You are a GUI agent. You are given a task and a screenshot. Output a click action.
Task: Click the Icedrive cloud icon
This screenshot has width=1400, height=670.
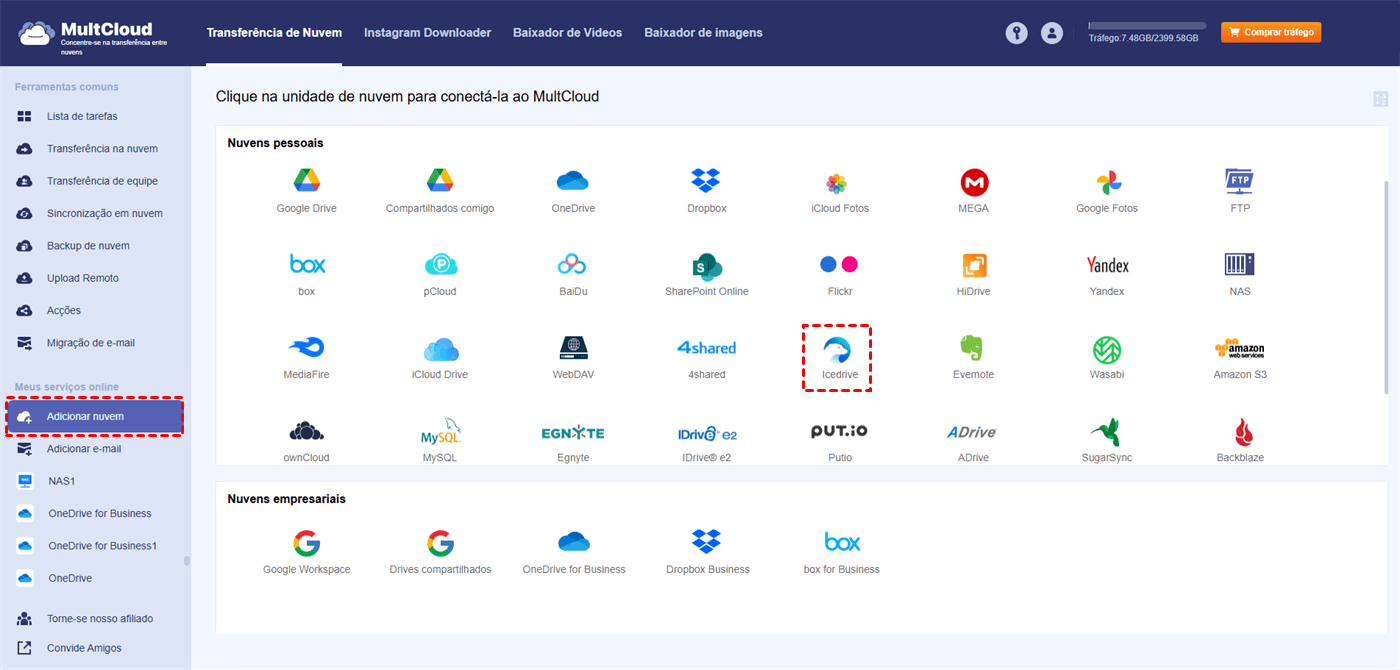(839, 348)
